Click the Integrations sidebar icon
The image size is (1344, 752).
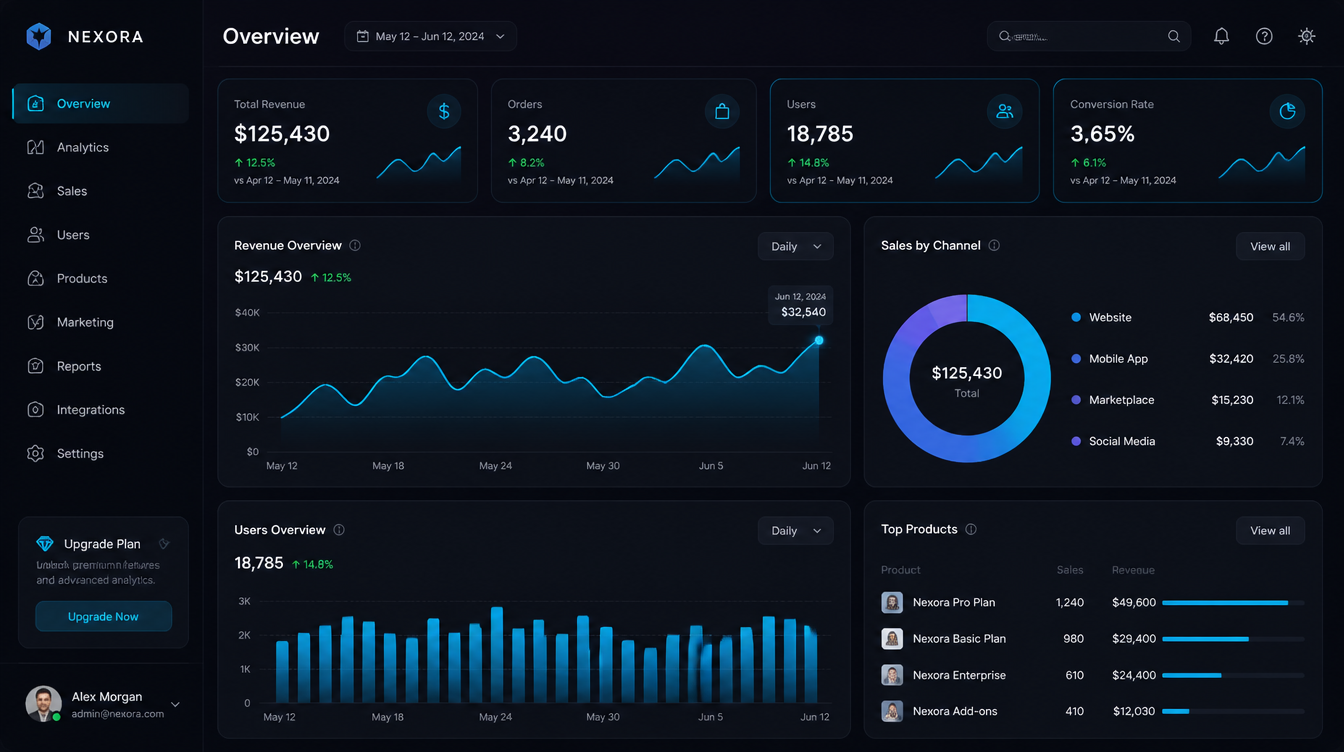point(36,410)
